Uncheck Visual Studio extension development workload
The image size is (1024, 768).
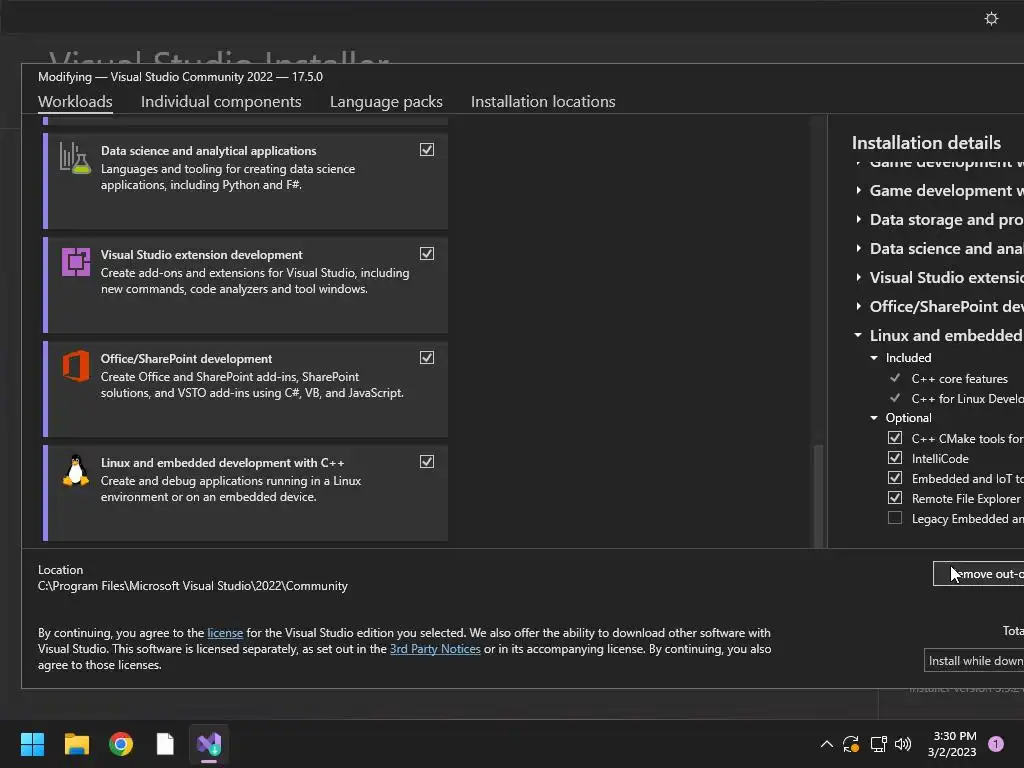coord(427,253)
